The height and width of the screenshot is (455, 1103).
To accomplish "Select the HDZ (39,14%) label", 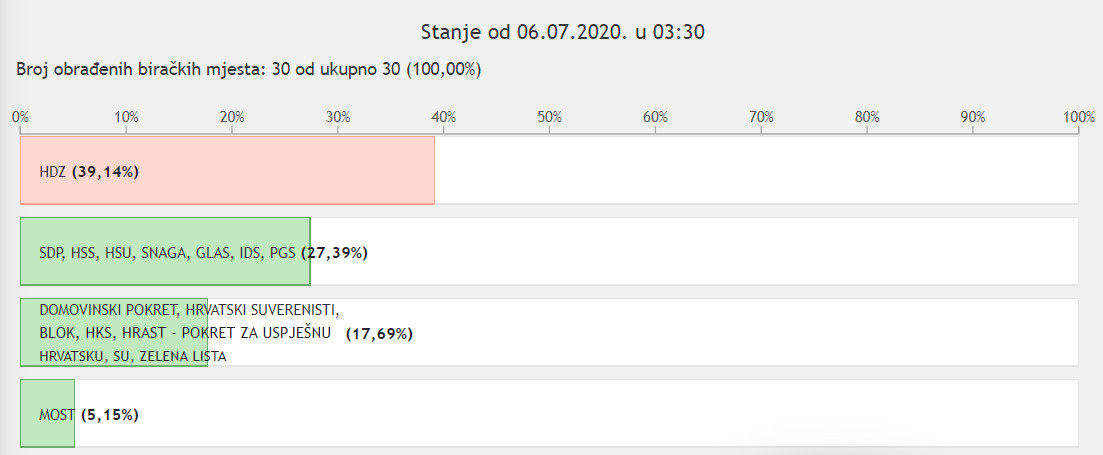I will [89, 172].
